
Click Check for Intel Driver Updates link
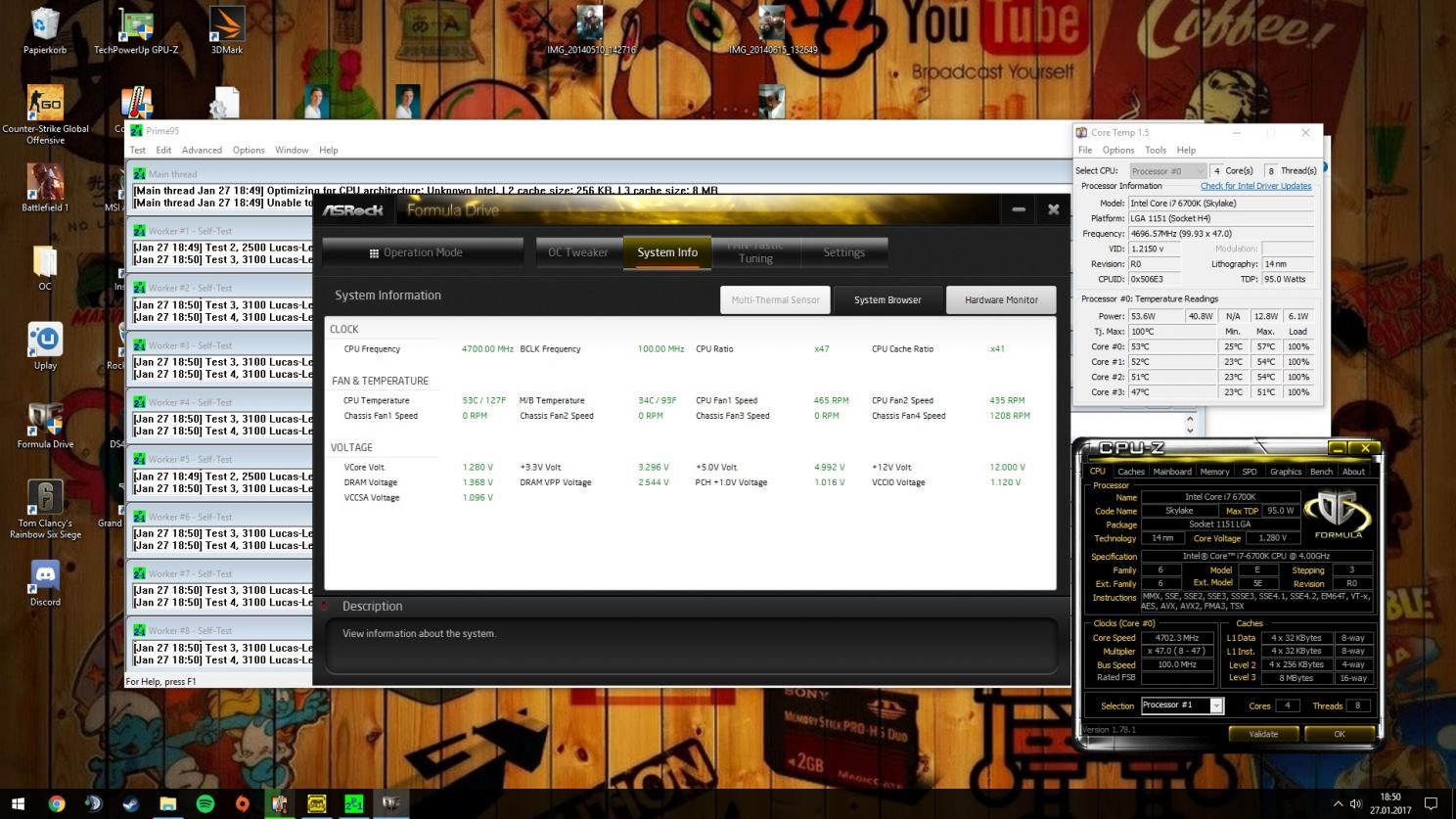pos(1255,186)
